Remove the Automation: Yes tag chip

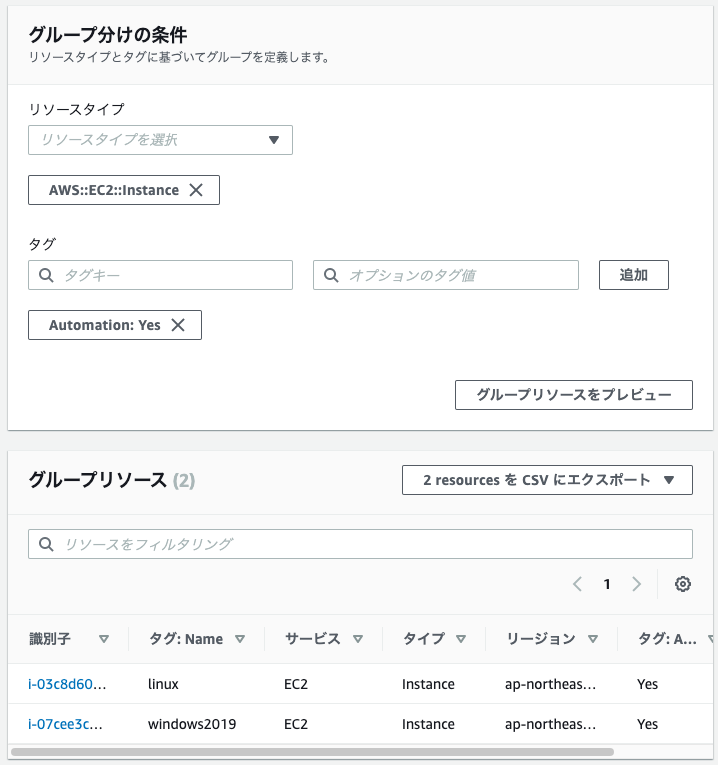coord(178,325)
